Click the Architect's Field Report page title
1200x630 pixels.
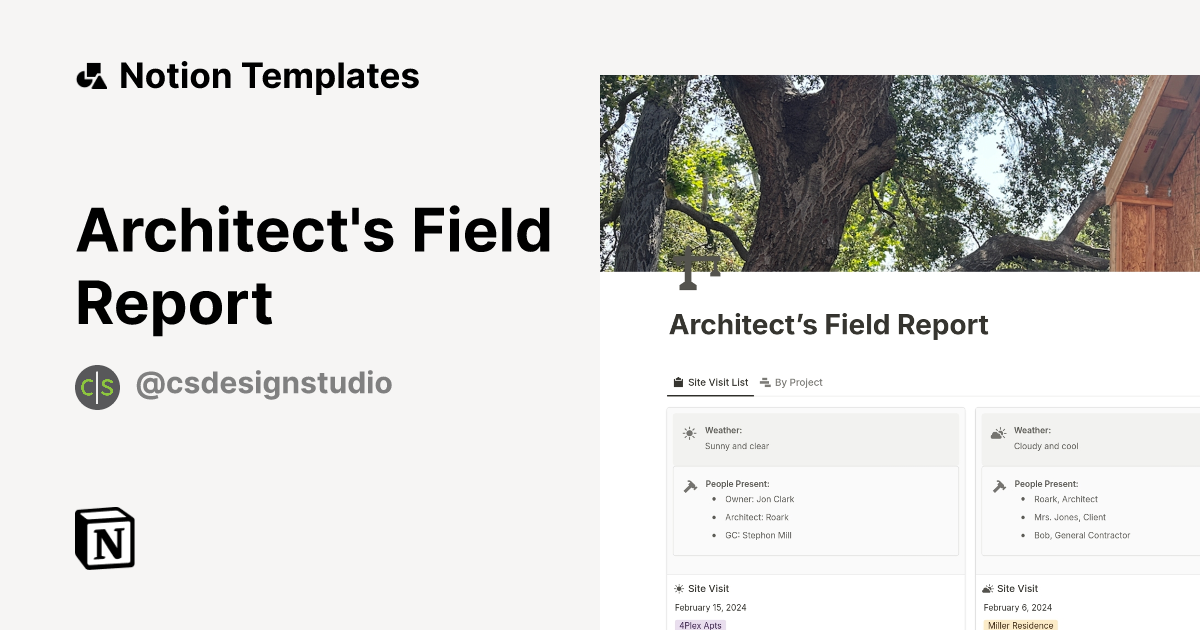point(828,325)
